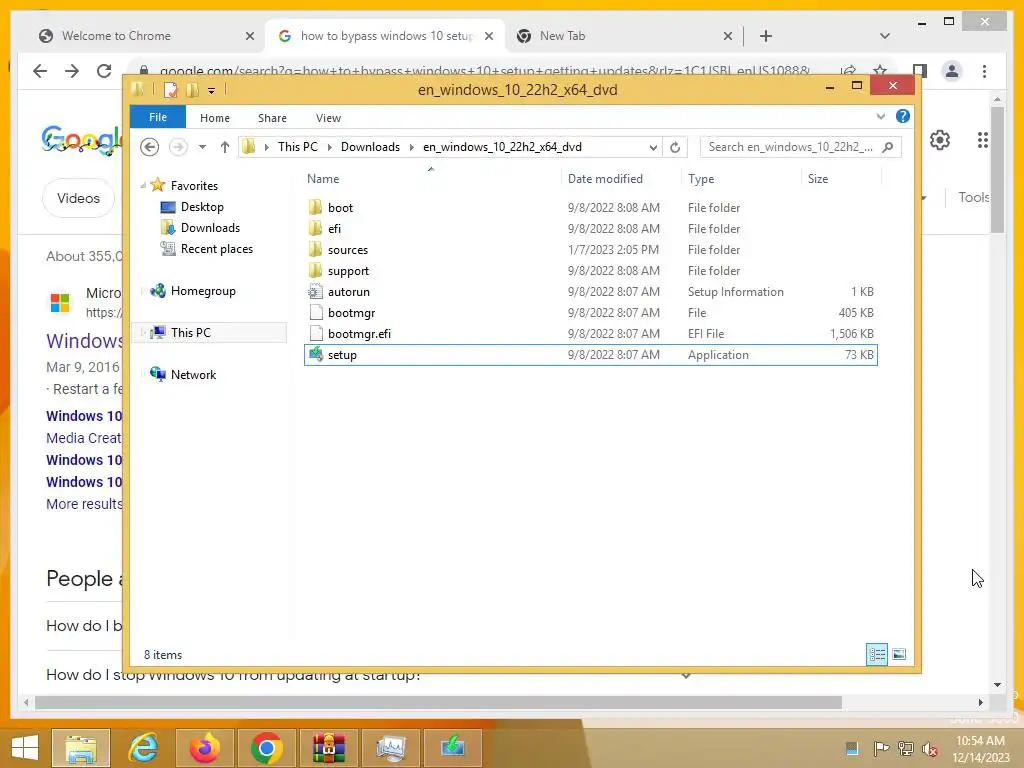The height and width of the screenshot is (768, 1024).
Task: Launch Firefox from the taskbar
Action: pos(205,748)
